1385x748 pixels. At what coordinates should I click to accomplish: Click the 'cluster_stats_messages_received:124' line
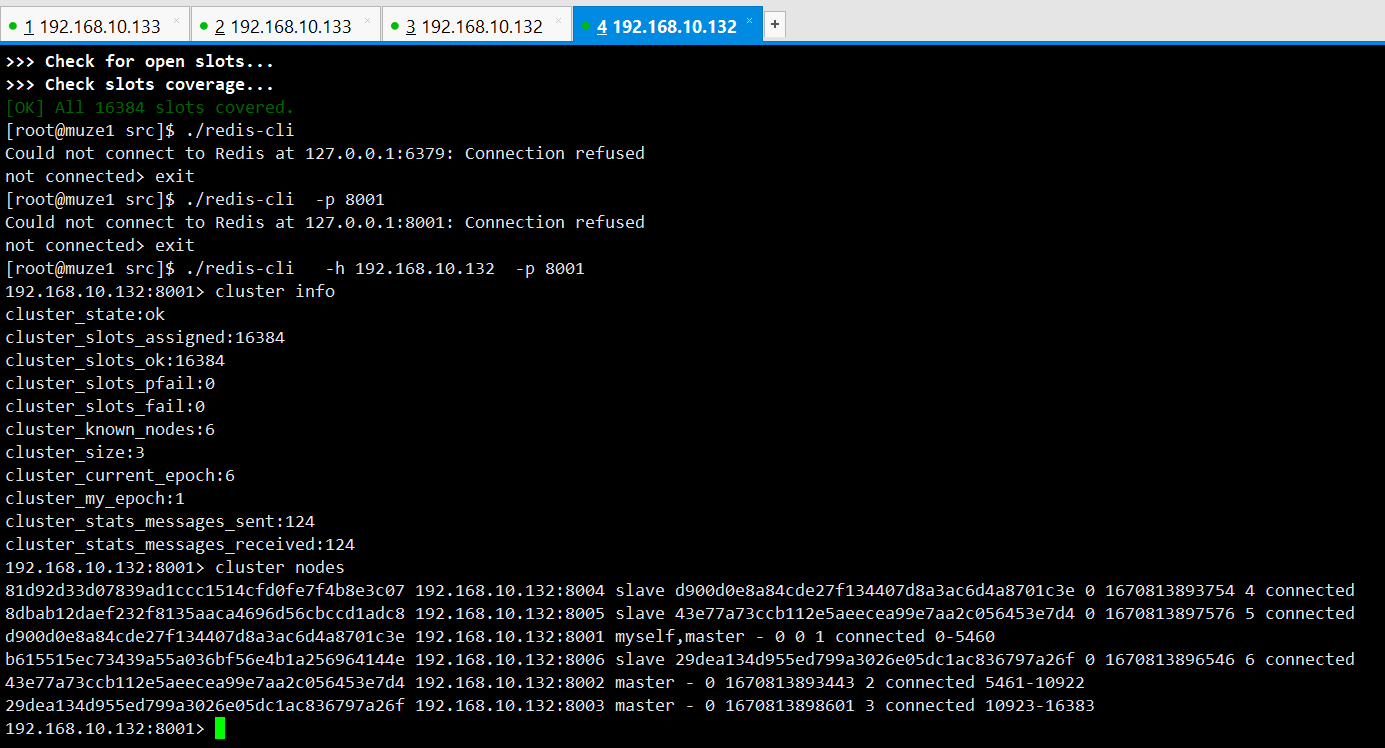[x=180, y=544]
